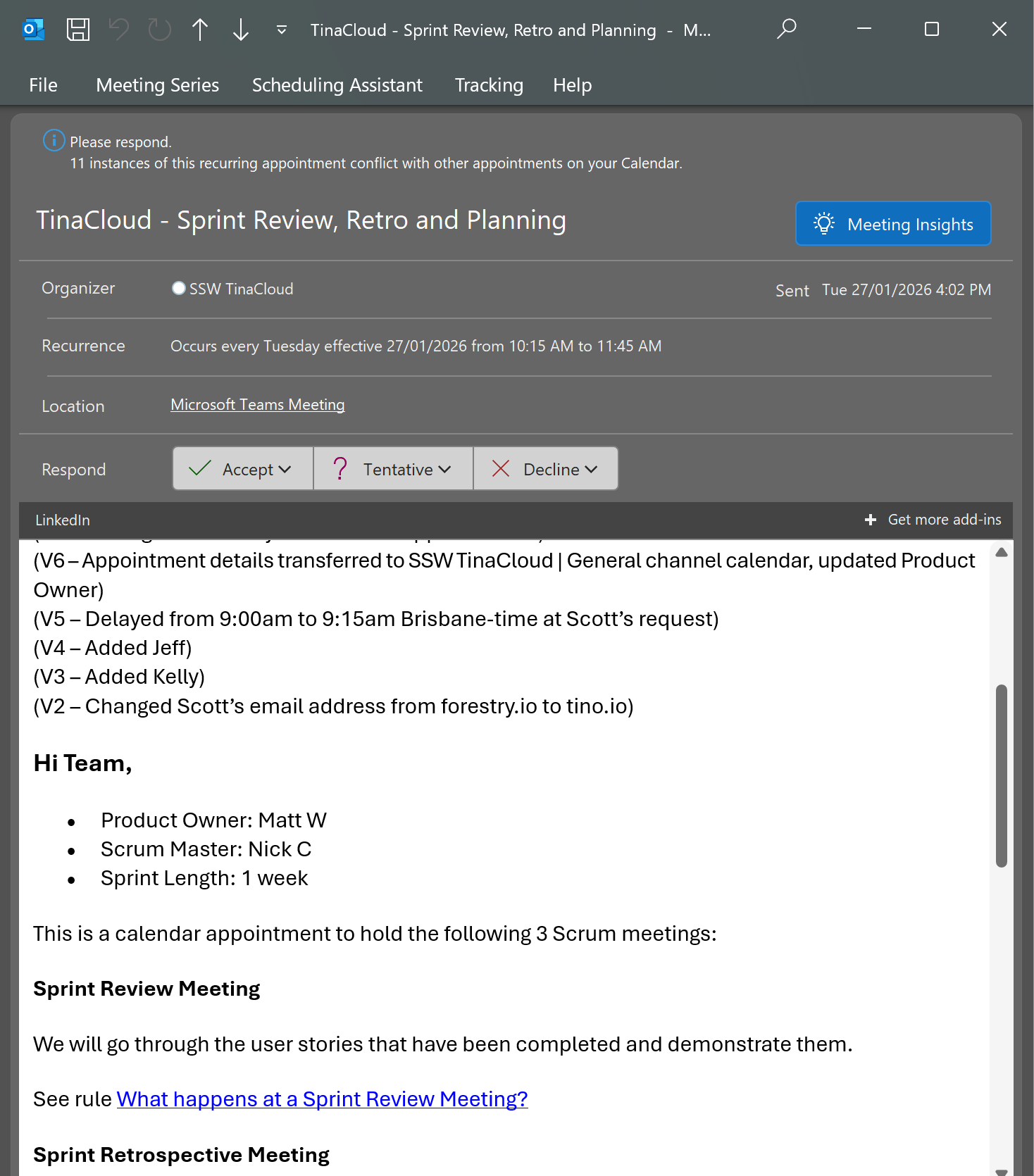Expand the Quick Access Toolbar customize arrow
The width and height of the screenshot is (1034, 1176).
click(281, 30)
